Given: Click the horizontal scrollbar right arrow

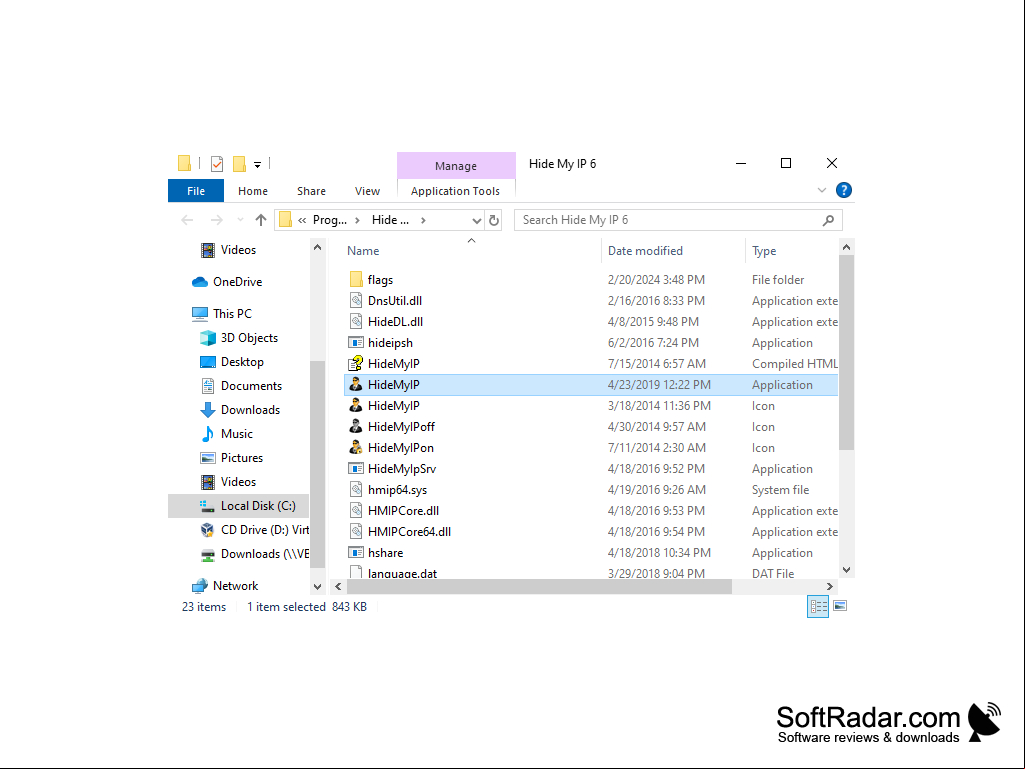Looking at the screenshot, I should [x=830, y=587].
